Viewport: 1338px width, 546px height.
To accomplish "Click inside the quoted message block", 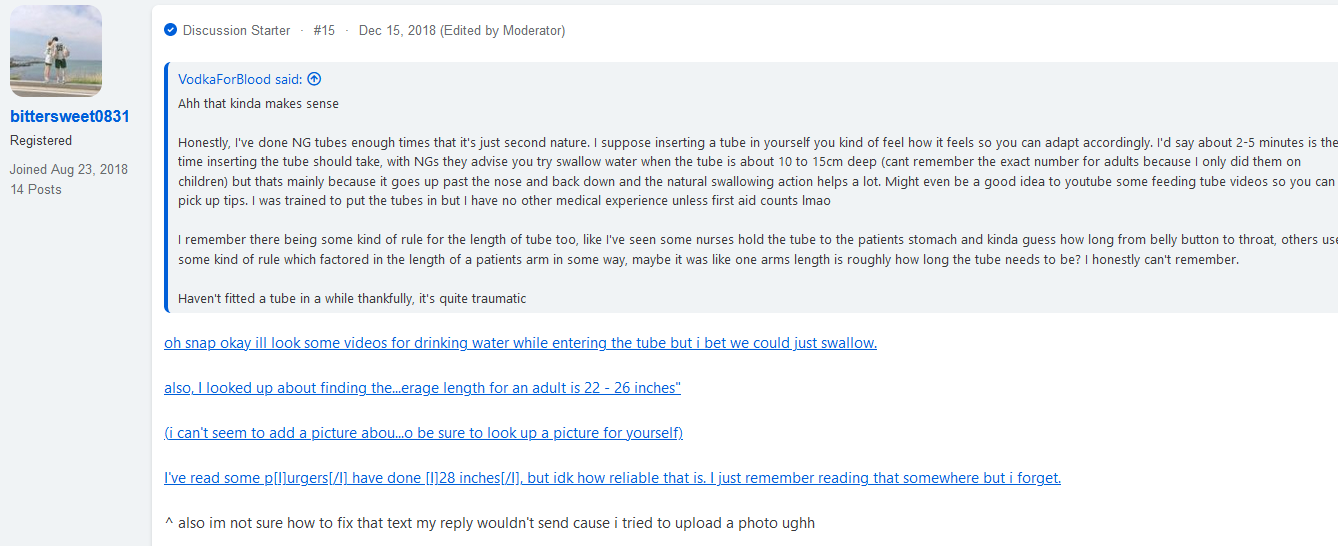I will click(x=752, y=187).
